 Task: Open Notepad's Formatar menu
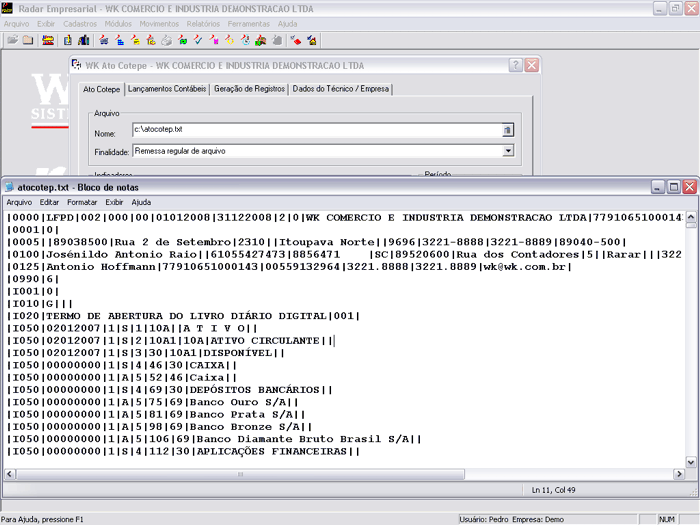(82, 202)
